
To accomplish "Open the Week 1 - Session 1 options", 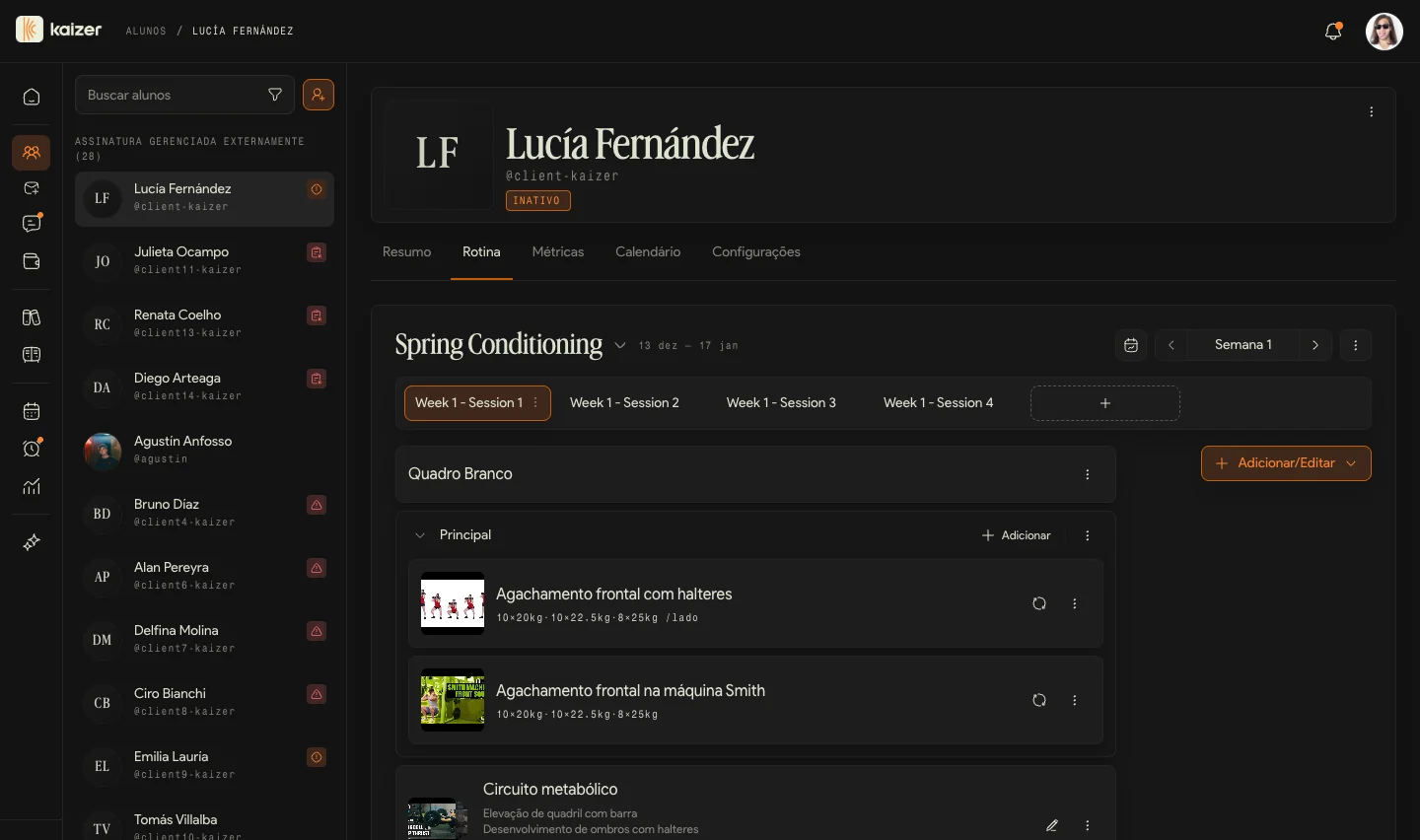I will click(535, 402).
